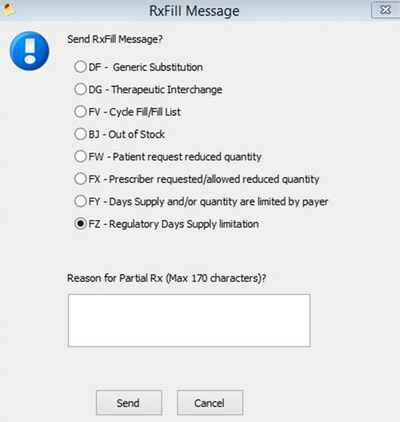Select the DF Generic Substitution radio button
The height and width of the screenshot is (422, 400).
tap(80, 67)
